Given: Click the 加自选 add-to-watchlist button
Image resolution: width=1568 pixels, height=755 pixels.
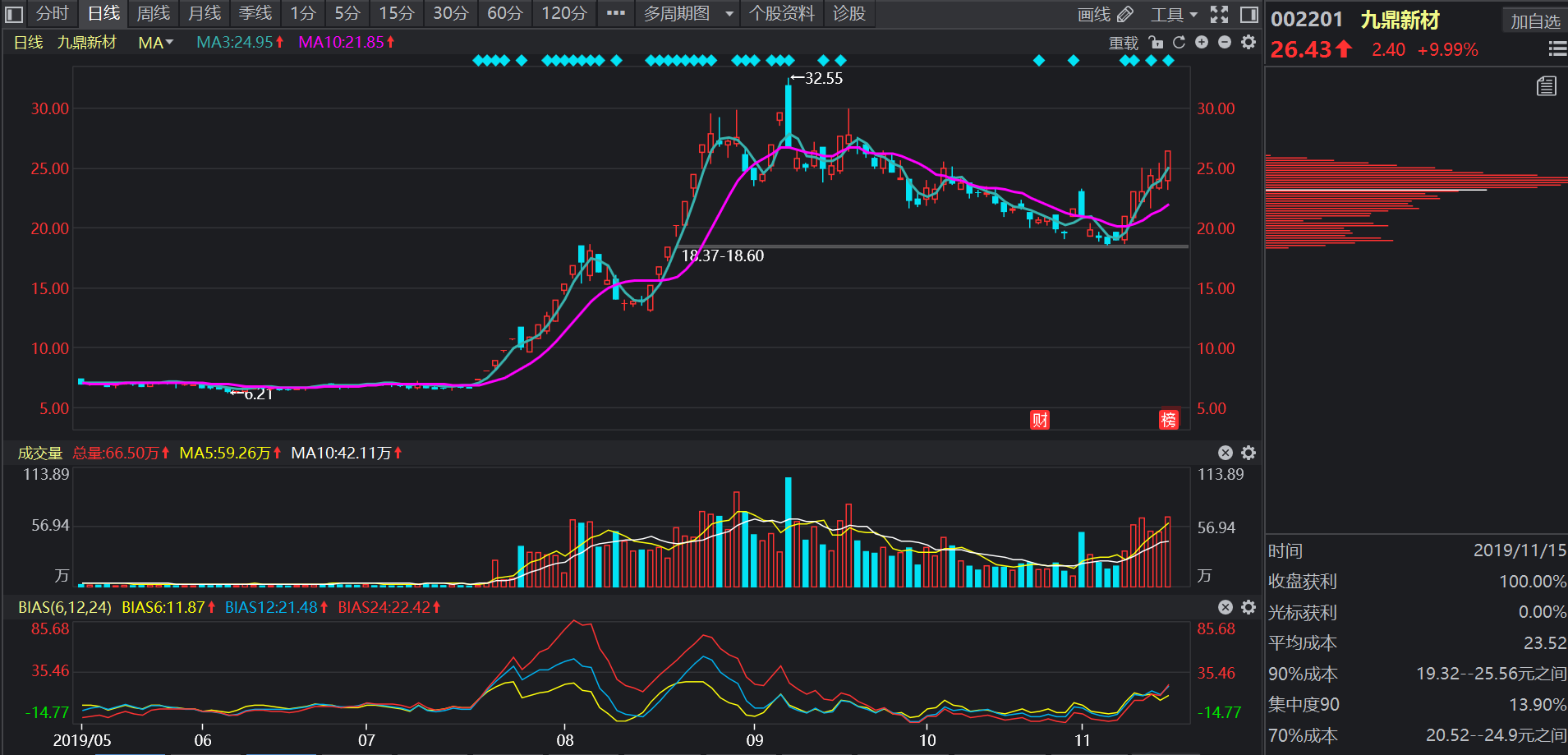Looking at the screenshot, I should tap(1535, 21).
